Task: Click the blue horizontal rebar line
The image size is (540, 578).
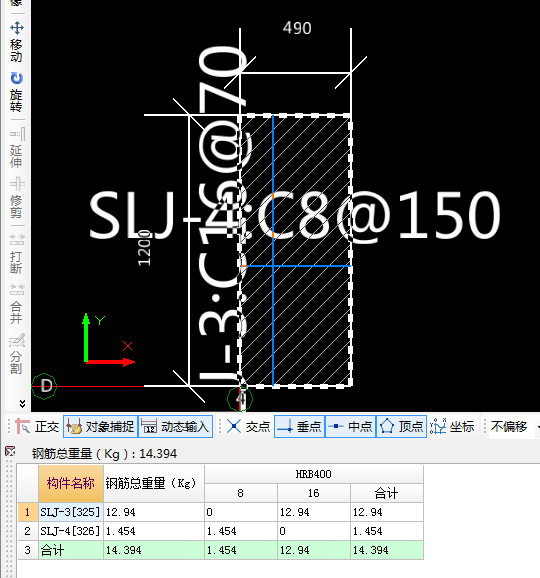Action: tap(297, 266)
